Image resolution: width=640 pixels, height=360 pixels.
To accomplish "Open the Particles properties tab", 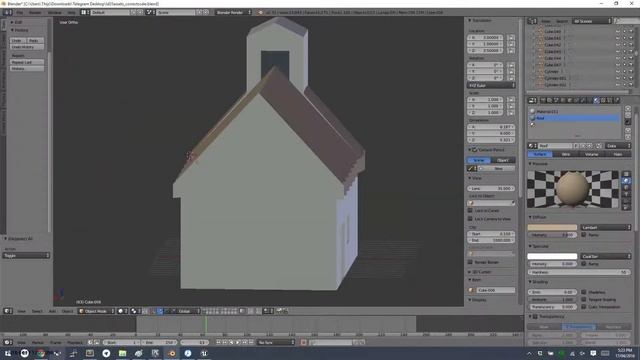I will 610,100.
